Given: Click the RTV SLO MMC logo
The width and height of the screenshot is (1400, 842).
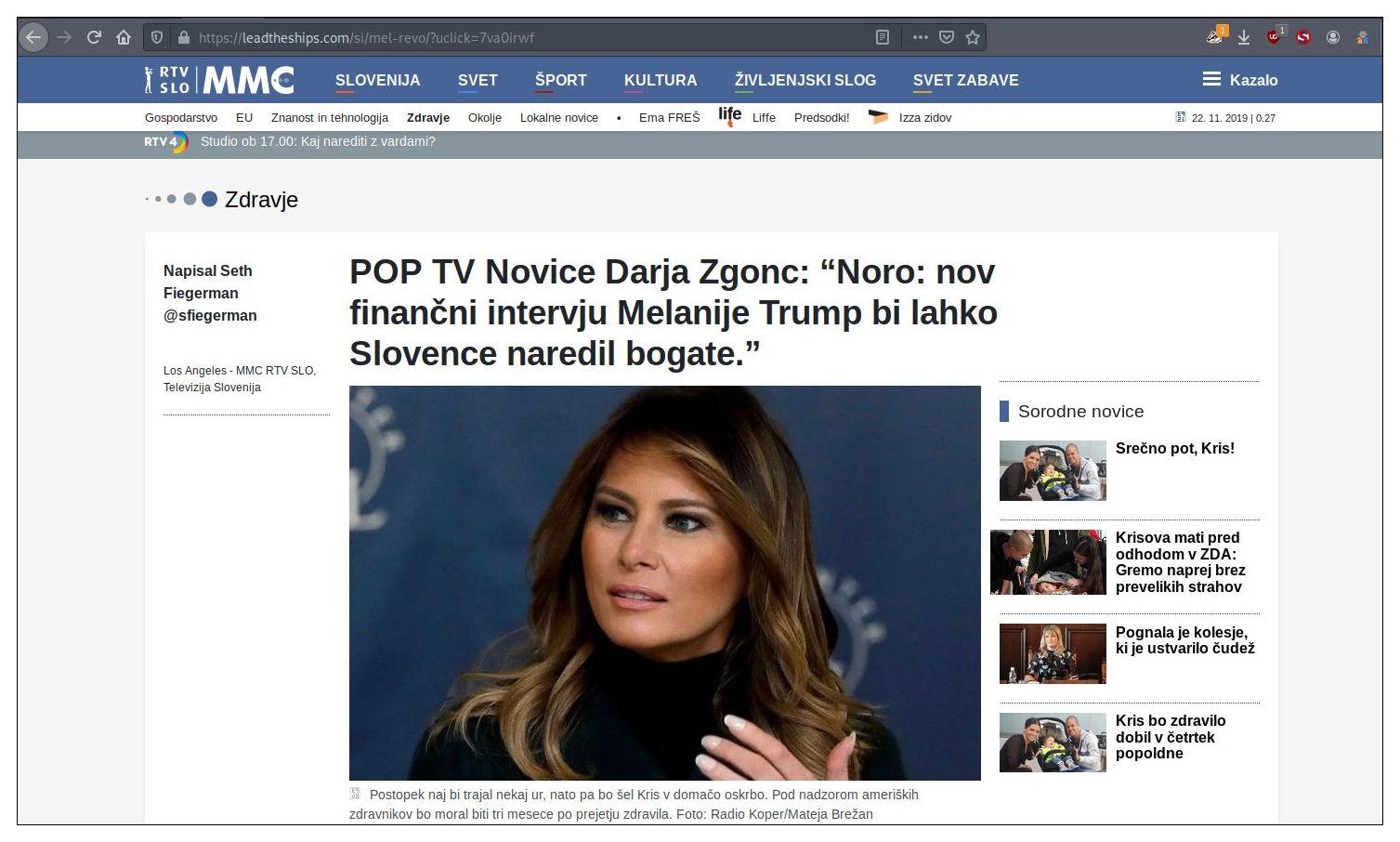Looking at the screenshot, I should pos(219,80).
